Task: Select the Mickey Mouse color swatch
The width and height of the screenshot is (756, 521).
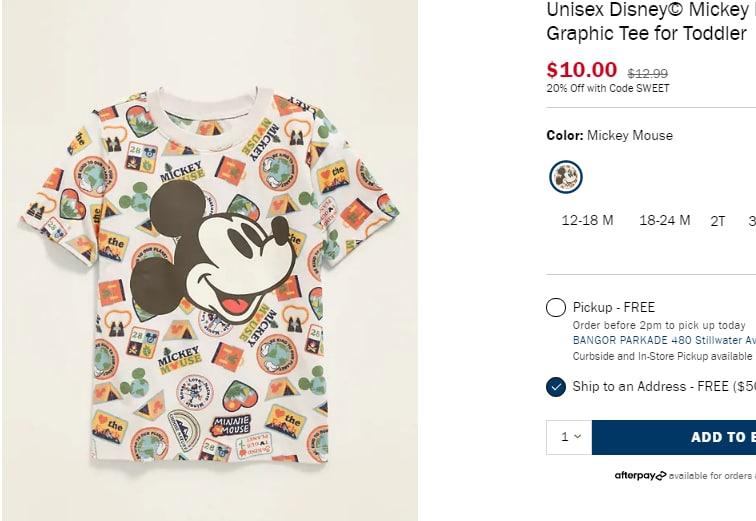Action: pos(566,177)
